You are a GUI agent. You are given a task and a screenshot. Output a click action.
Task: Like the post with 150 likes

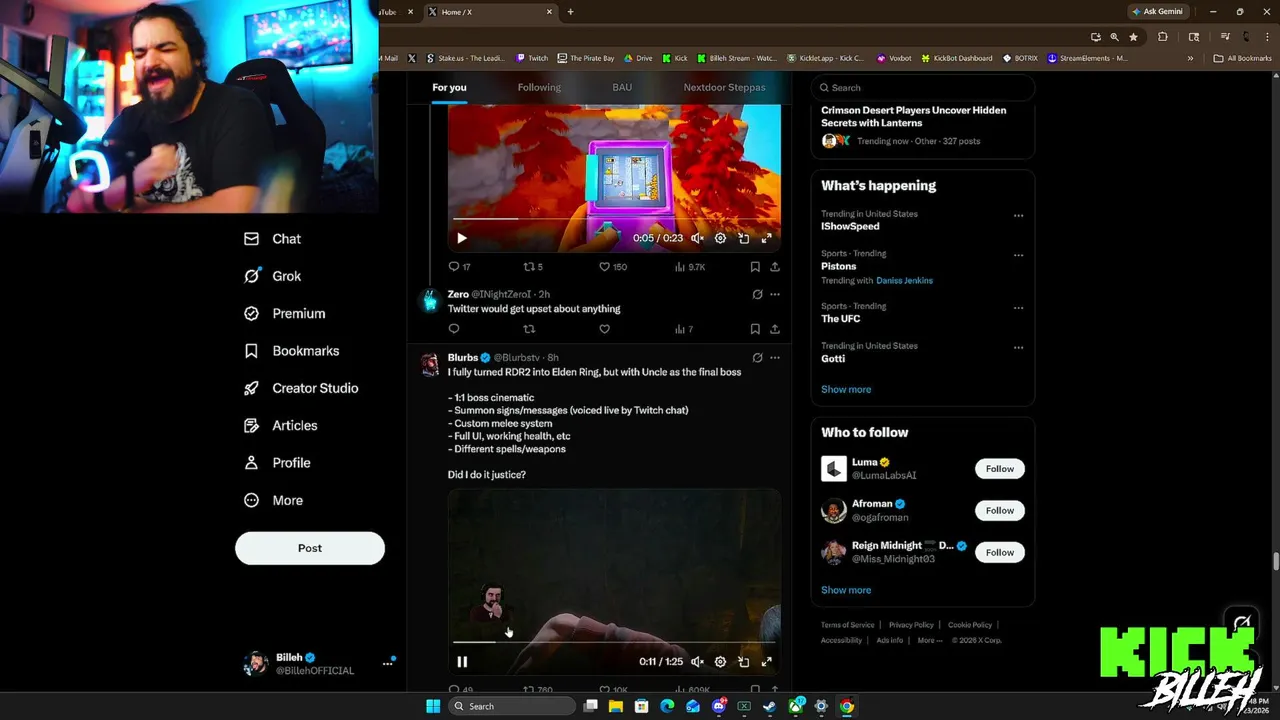(x=612, y=267)
